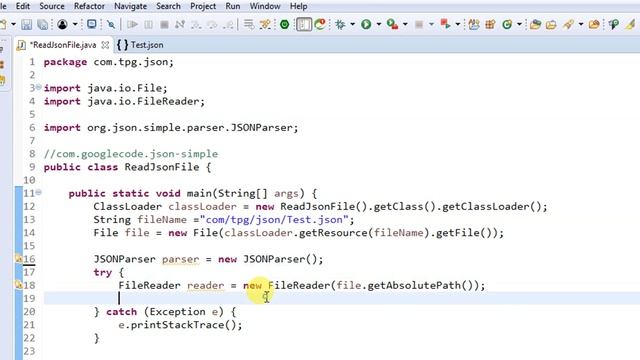This screenshot has height=360, width=640.
Task: Click the class name ReadJsonFile on line 9
Action: 162,167
